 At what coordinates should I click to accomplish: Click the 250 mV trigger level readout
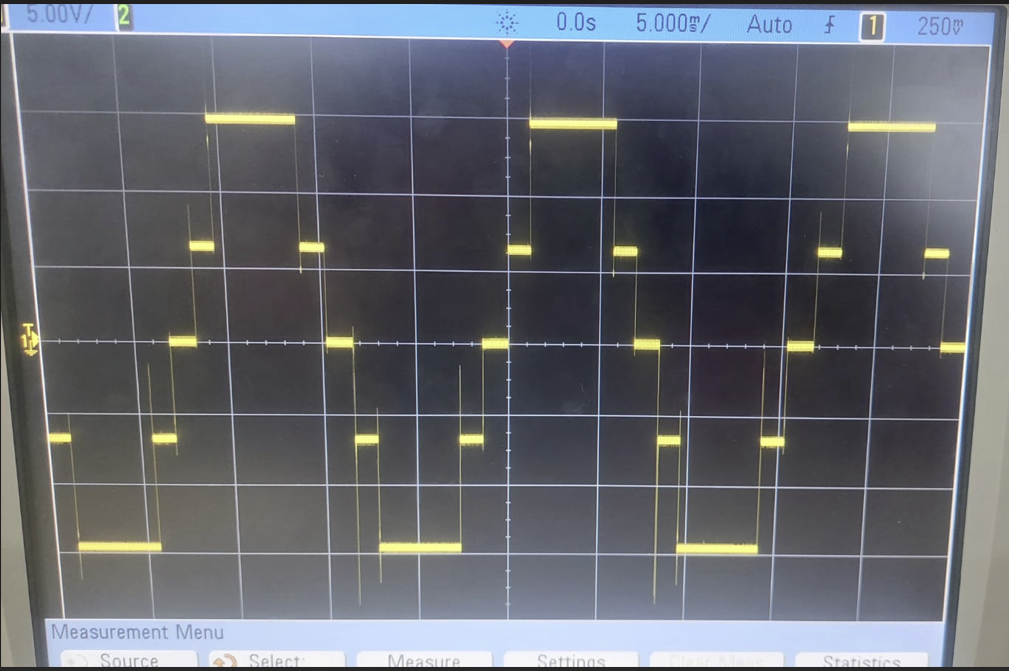pyautogui.click(x=940, y=26)
